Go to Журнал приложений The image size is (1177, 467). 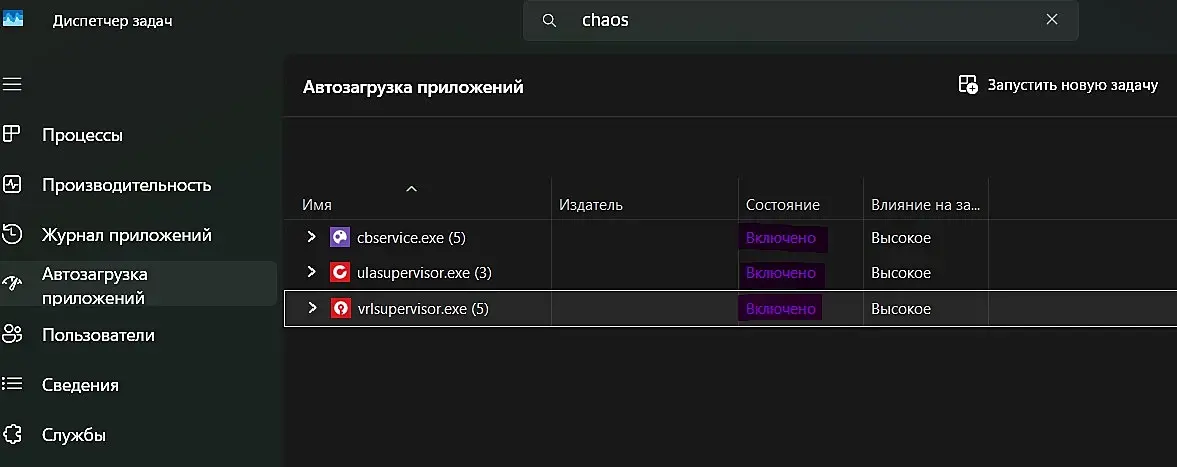coord(126,235)
